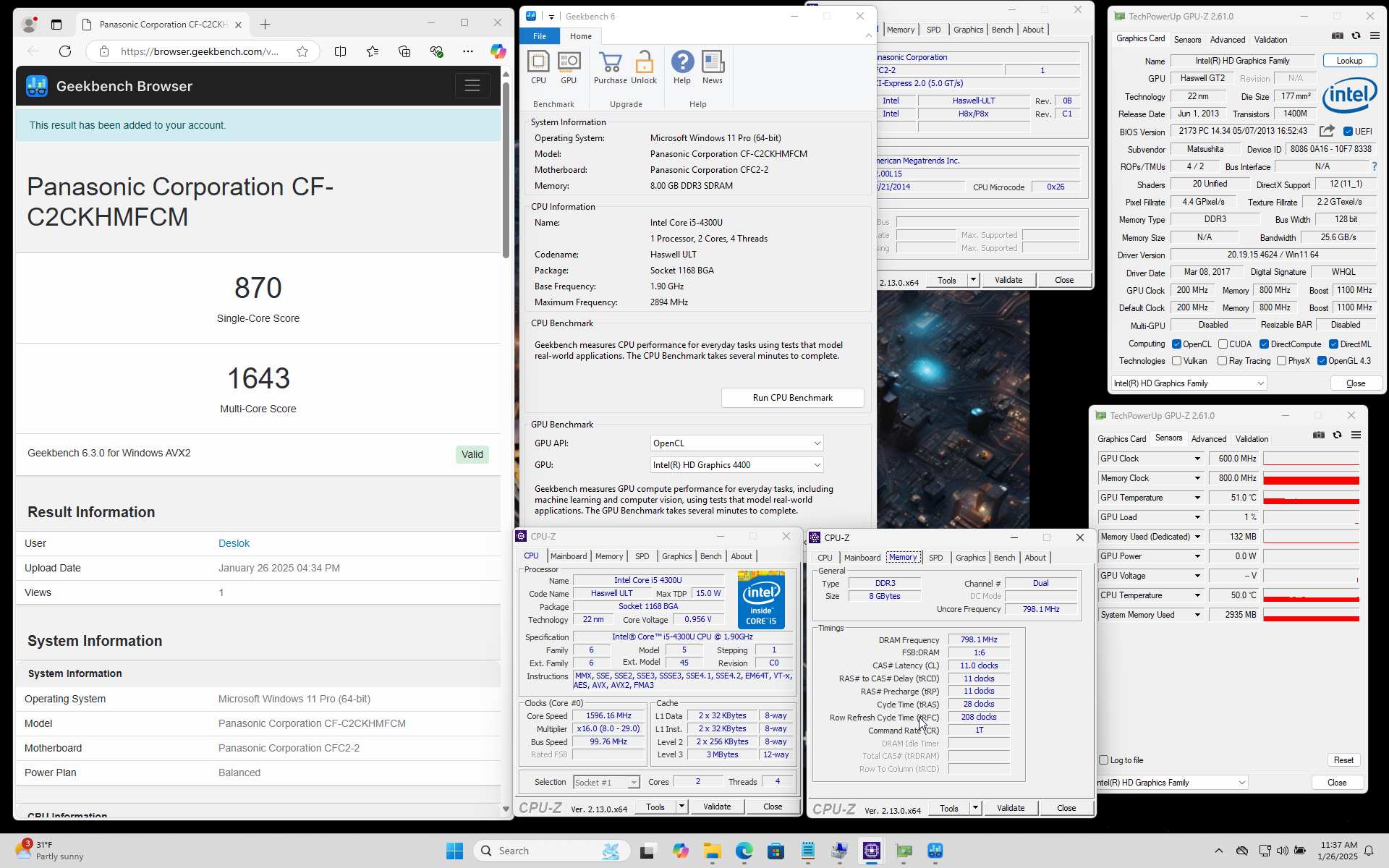The width and height of the screenshot is (1389, 868).
Task: Click Reset button in GPU-Z Sensors
Action: (1343, 760)
